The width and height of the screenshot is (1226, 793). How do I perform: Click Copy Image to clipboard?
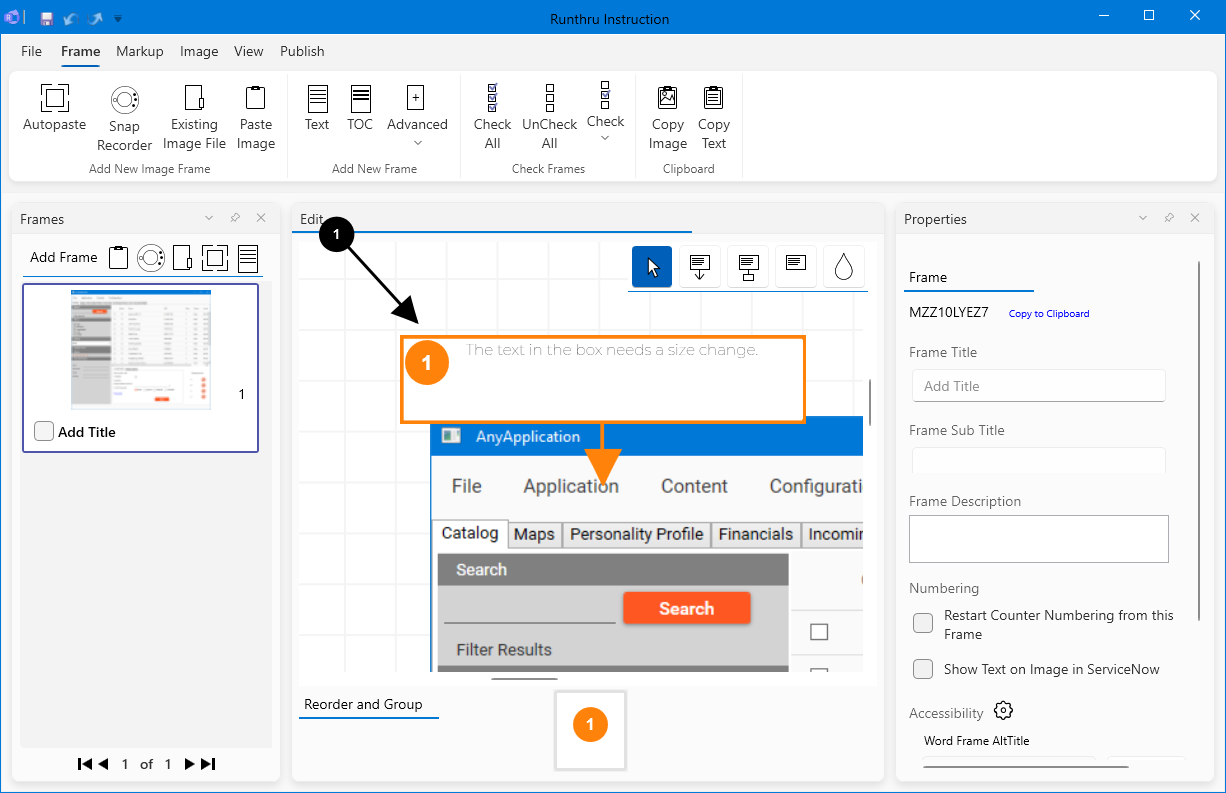point(667,98)
